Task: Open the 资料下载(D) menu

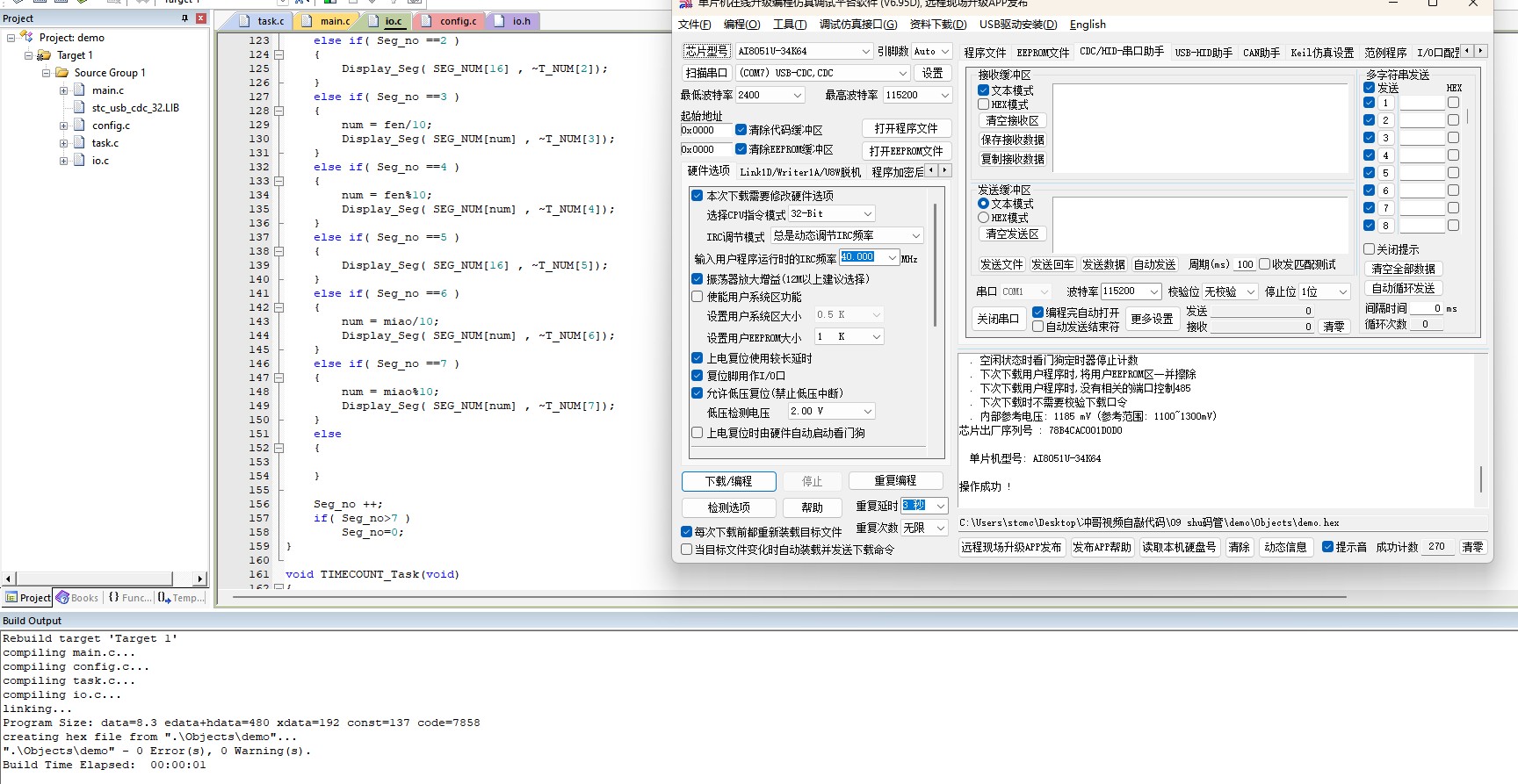Action: pyautogui.click(x=937, y=25)
